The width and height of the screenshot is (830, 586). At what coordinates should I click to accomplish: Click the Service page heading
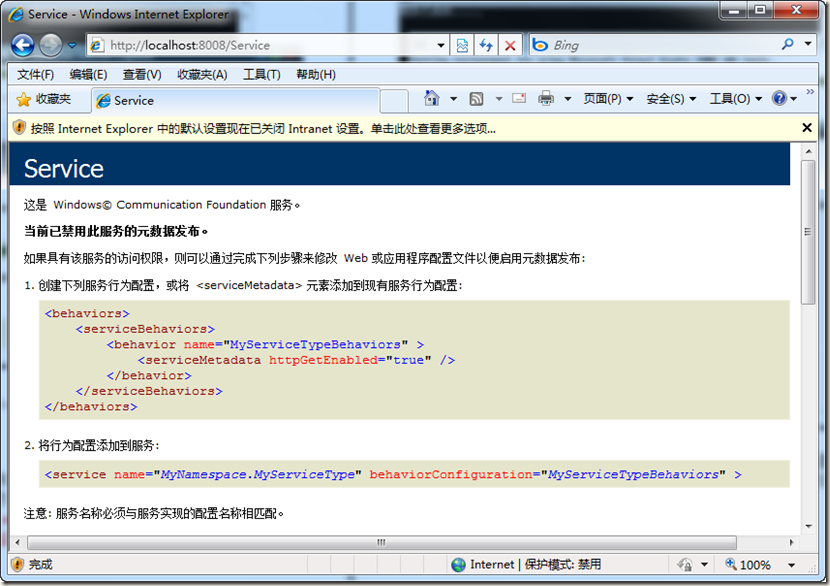point(64,168)
